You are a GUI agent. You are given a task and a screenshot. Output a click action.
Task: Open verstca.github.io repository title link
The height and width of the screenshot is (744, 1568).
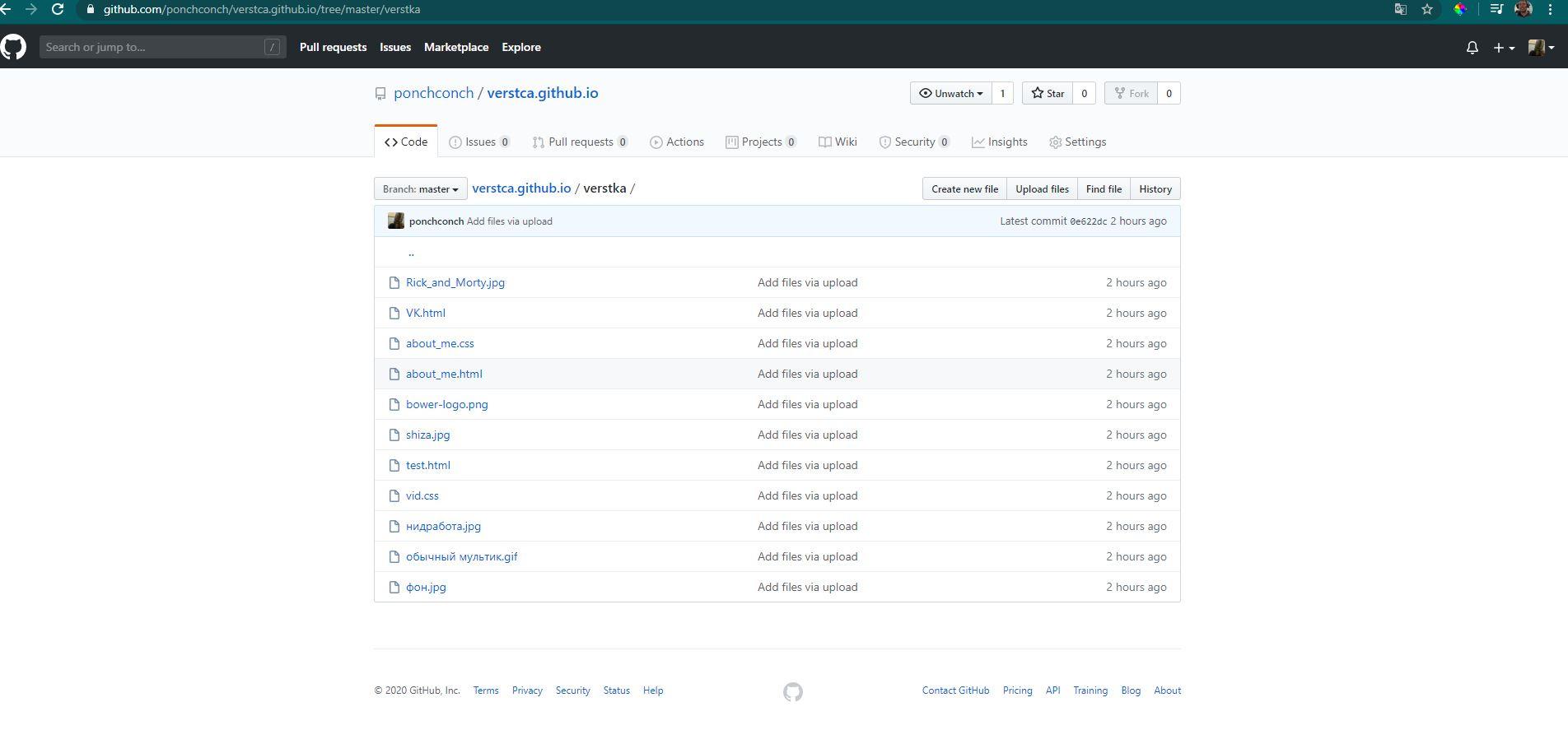[543, 93]
